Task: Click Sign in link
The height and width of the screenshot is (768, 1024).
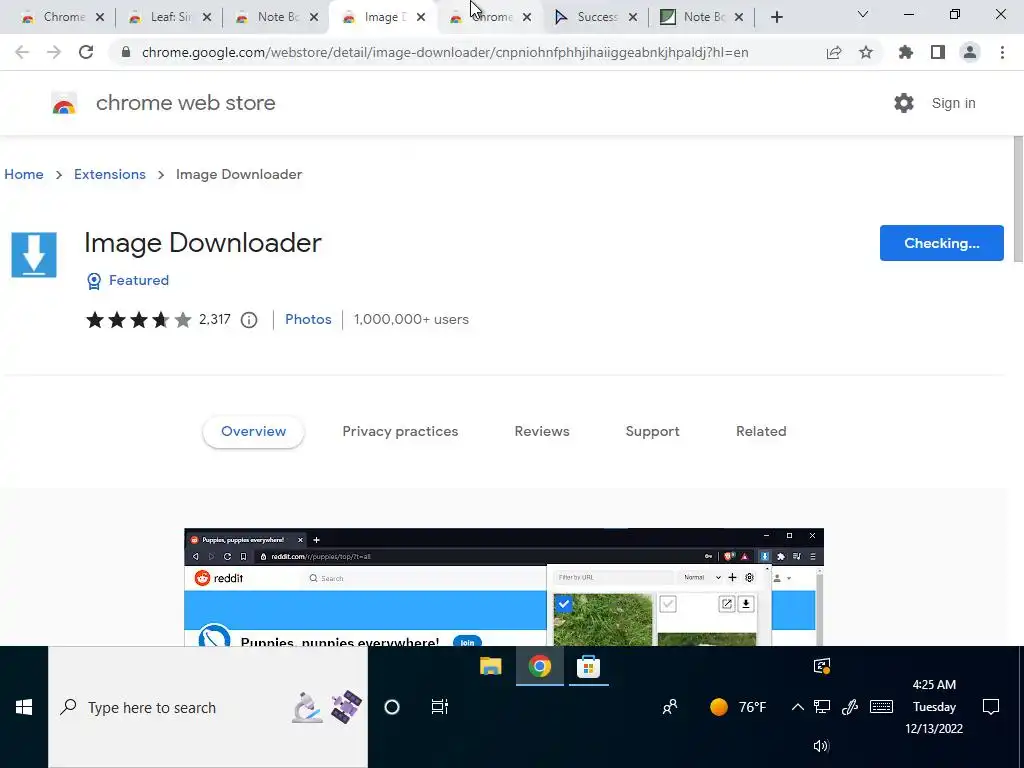Action: tap(953, 103)
